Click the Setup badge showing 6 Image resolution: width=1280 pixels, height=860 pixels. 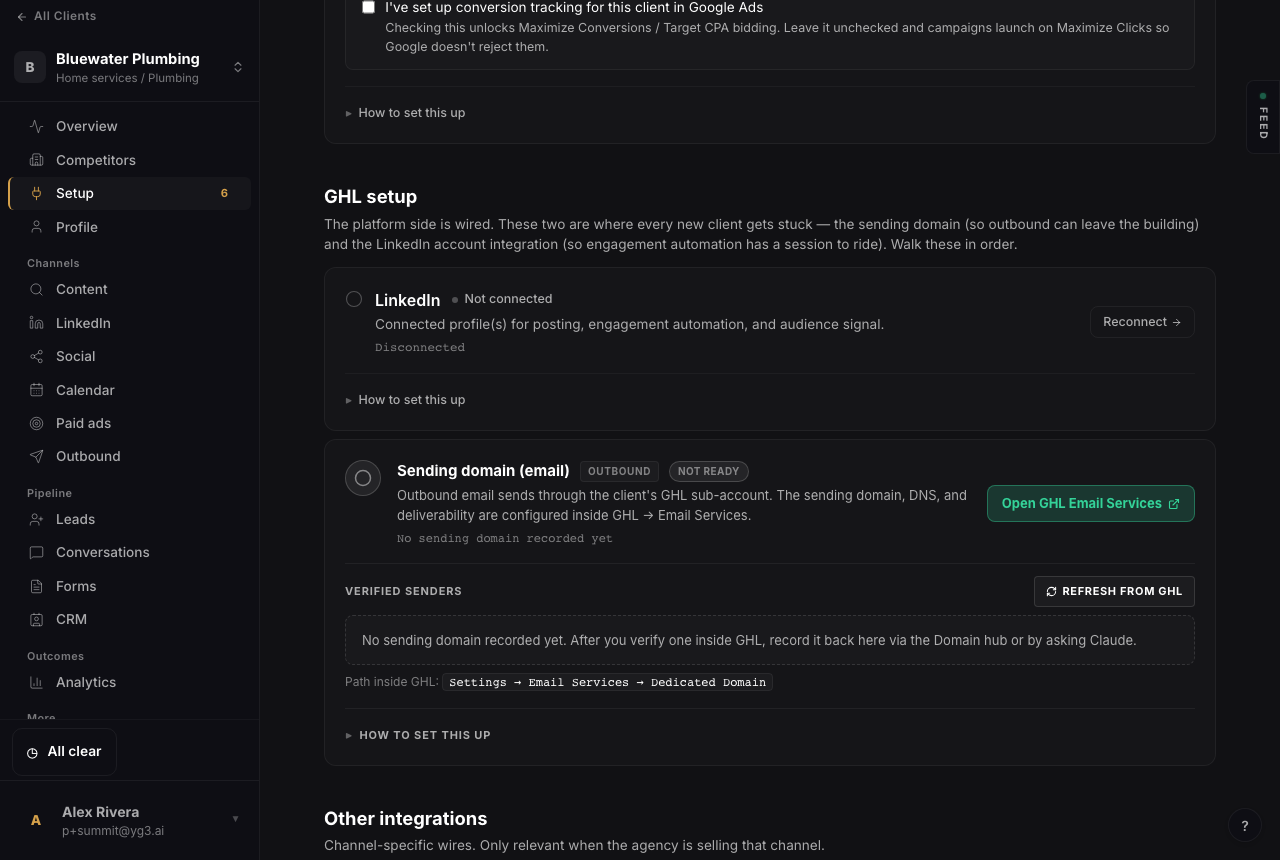(x=224, y=193)
